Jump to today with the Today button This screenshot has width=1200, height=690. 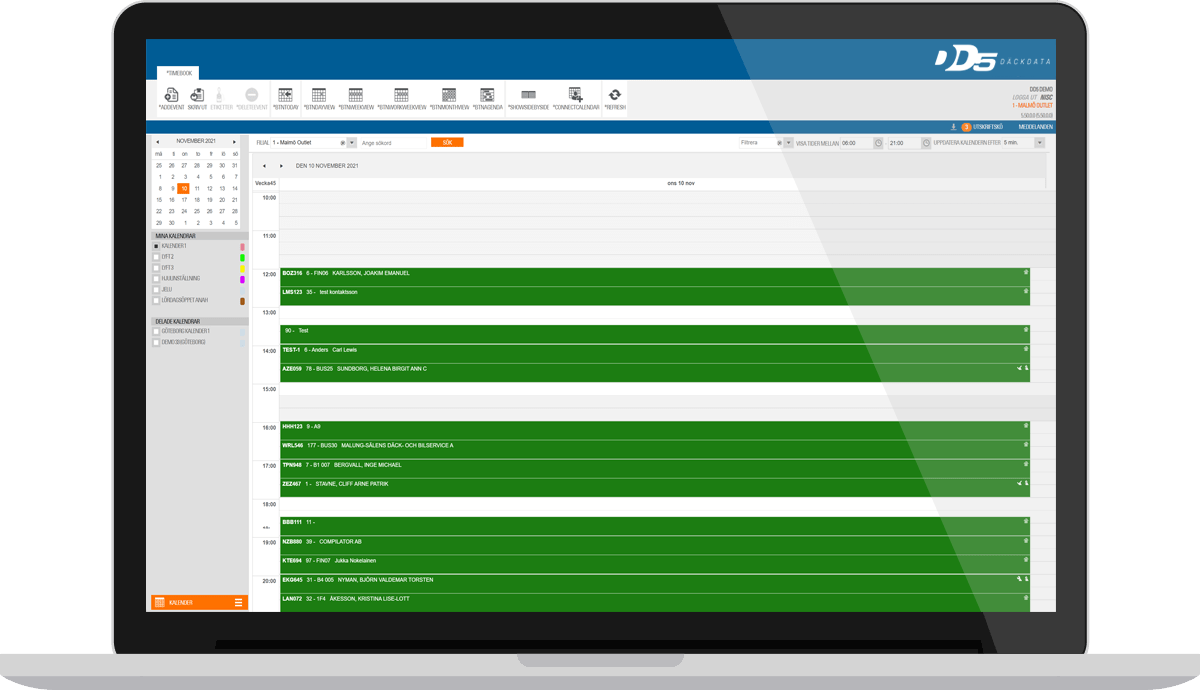click(x=284, y=96)
